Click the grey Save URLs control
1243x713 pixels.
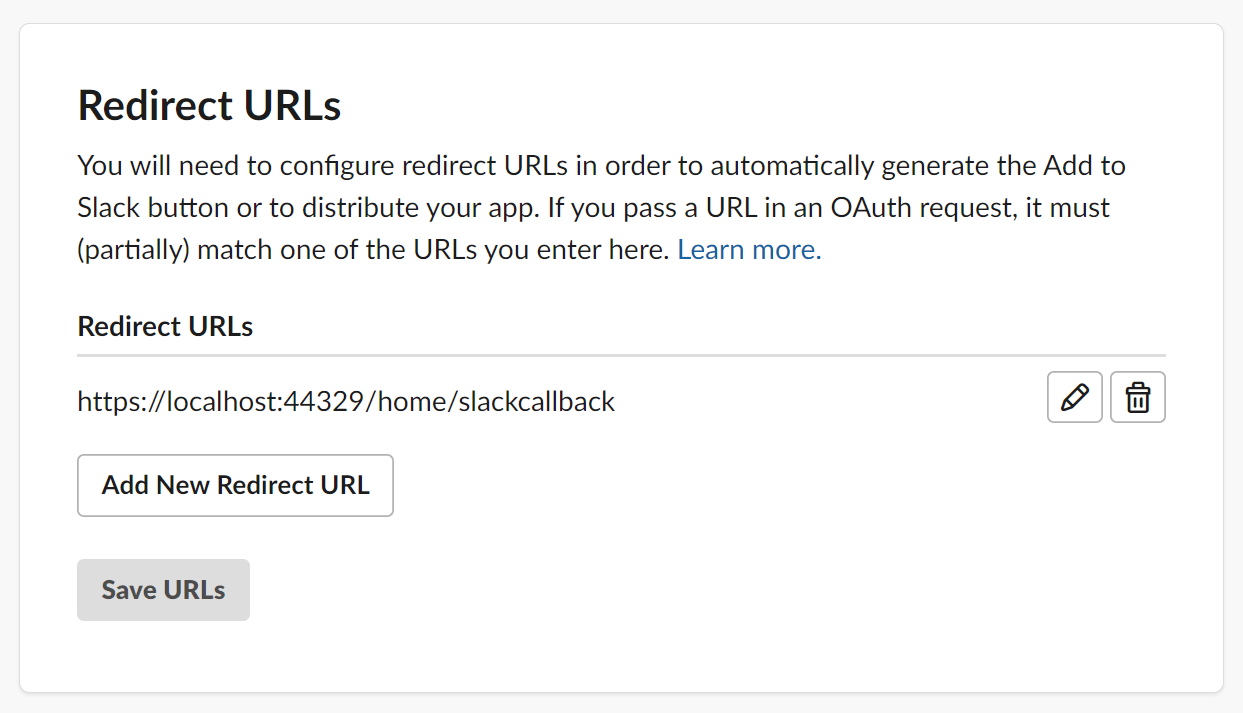tap(163, 589)
